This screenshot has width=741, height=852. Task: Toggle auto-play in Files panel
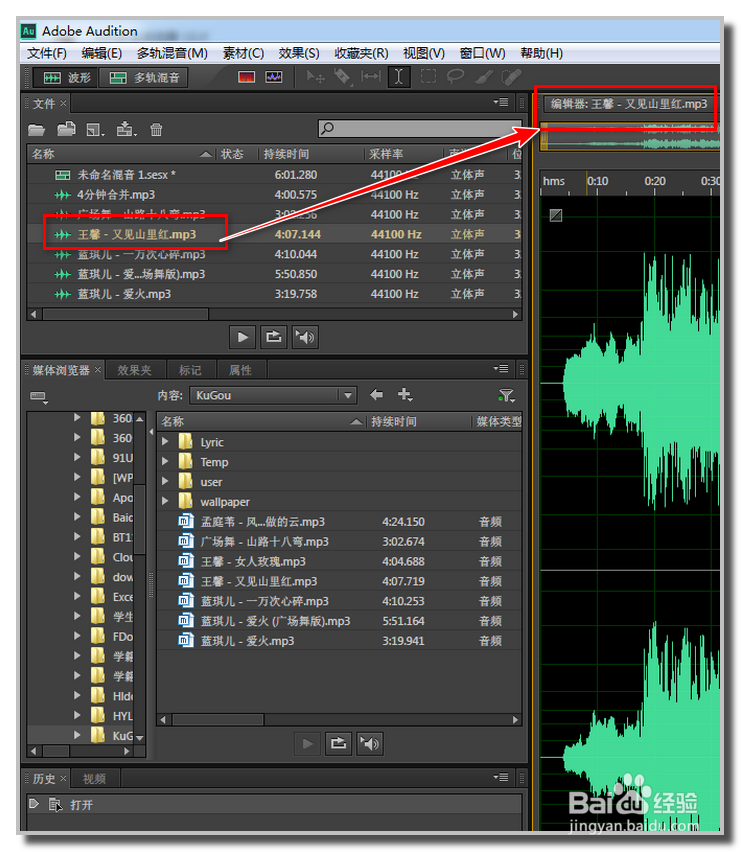coord(305,337)
